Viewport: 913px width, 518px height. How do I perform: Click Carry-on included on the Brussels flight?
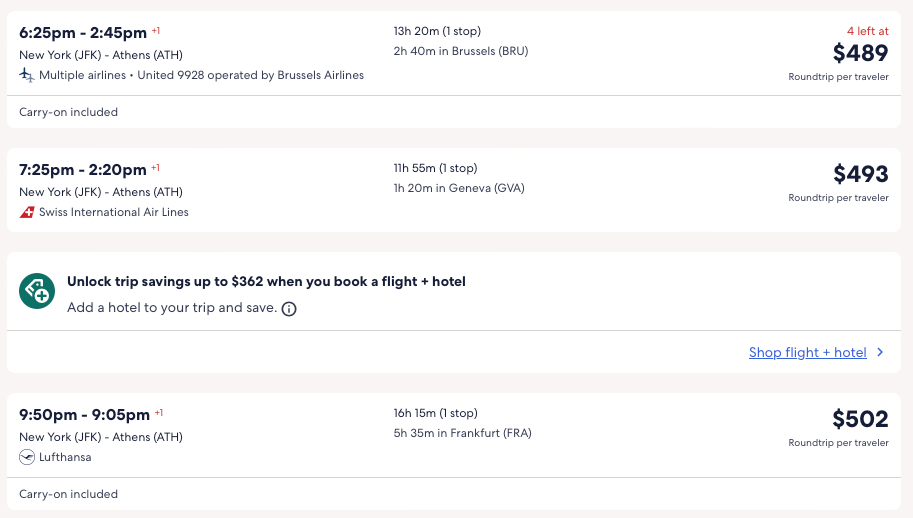point(68,112)
